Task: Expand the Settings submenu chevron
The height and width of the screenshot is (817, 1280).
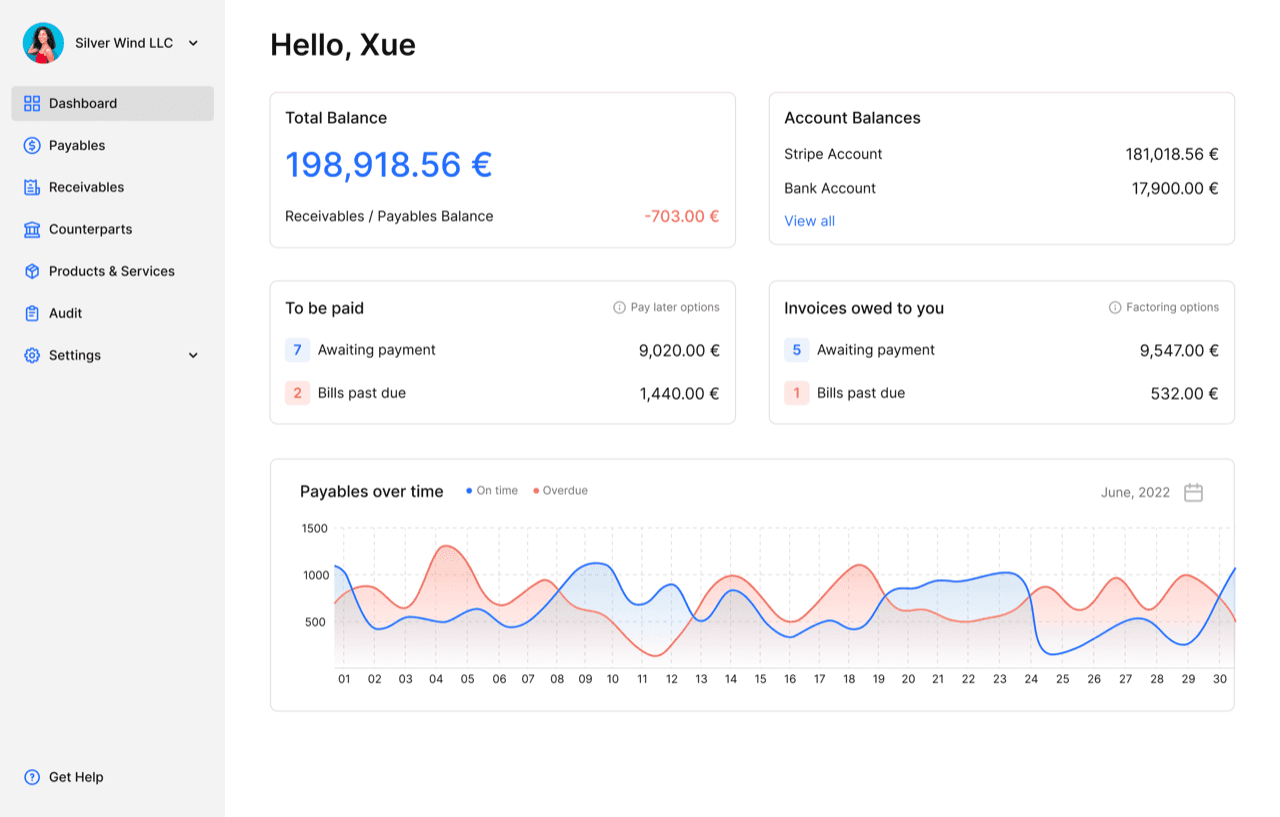Action: point(193,355)
